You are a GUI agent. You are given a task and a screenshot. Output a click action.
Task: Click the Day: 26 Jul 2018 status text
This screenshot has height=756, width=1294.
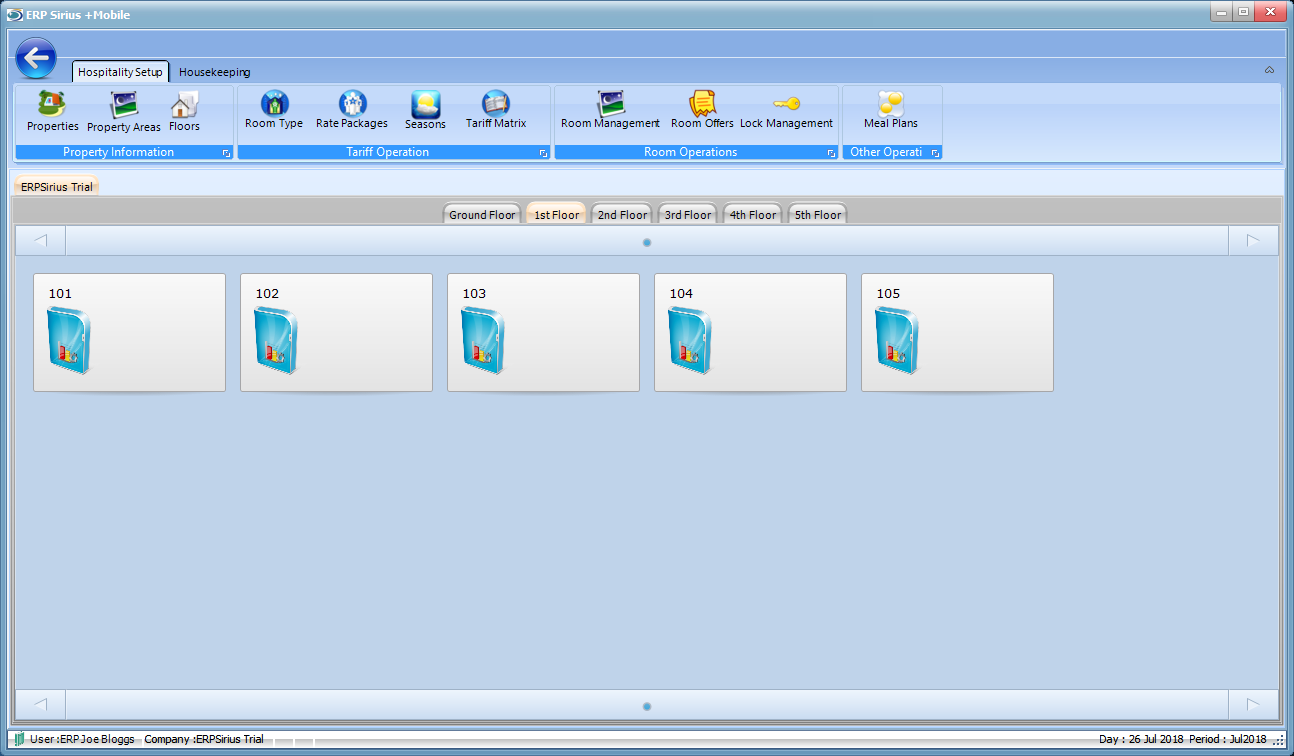coord(1141,739)
